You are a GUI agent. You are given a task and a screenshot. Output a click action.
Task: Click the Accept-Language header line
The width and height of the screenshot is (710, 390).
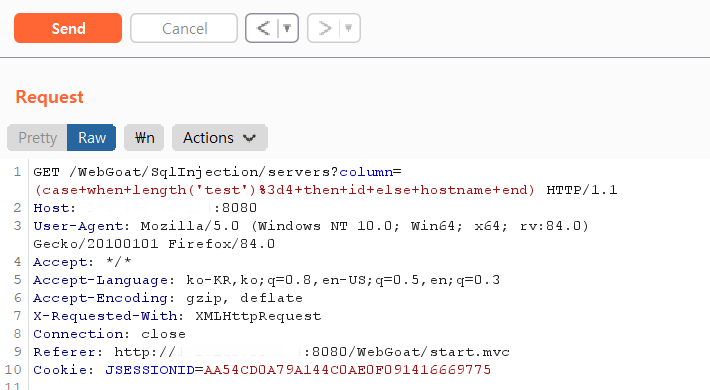(x=266, y=280)
